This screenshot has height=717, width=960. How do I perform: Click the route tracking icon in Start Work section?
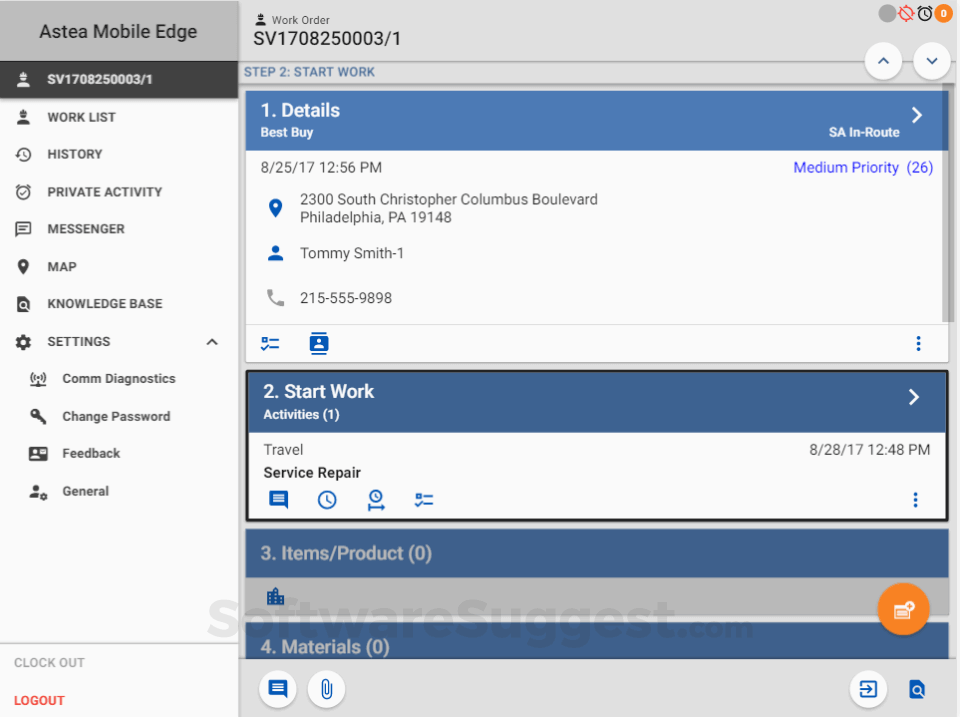(x=375, y=499)
